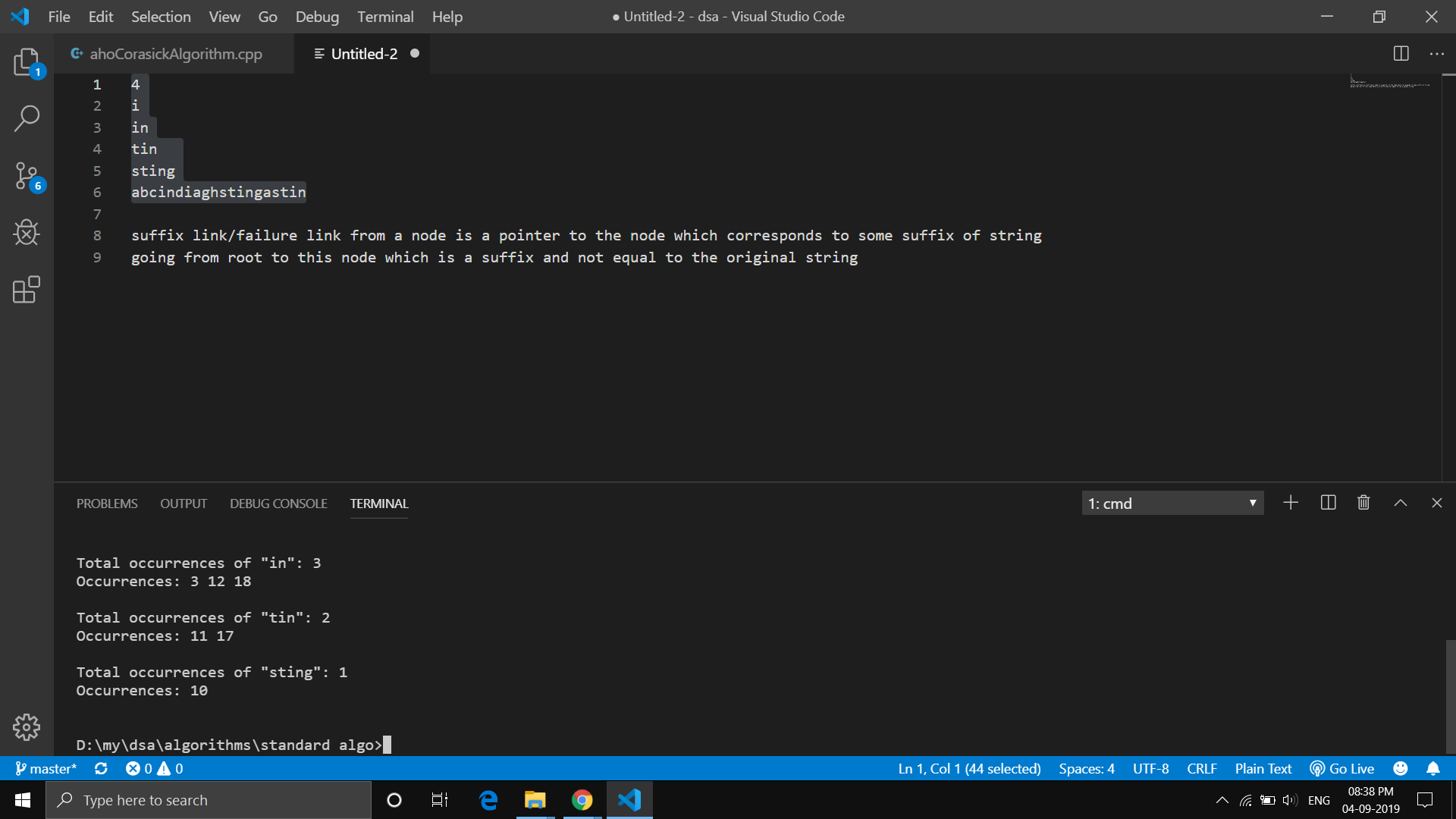Open the 1: cmd terminal dropdown

[1172, 503]
